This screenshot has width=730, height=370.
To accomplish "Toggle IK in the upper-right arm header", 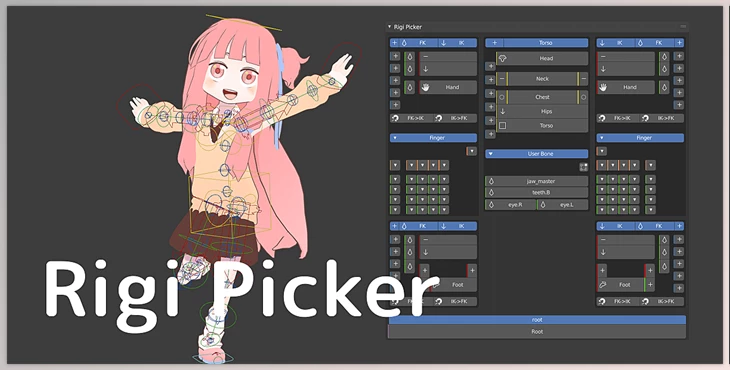I will (616, 43).
